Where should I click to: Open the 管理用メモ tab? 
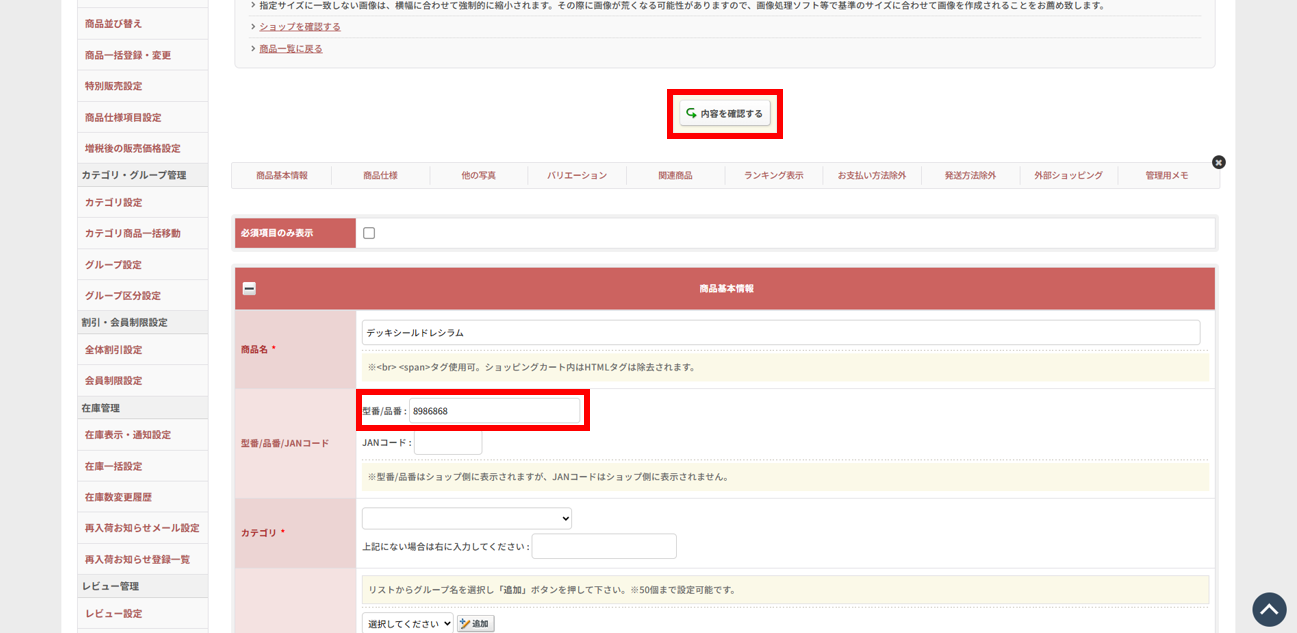(x=1167, y=176)
